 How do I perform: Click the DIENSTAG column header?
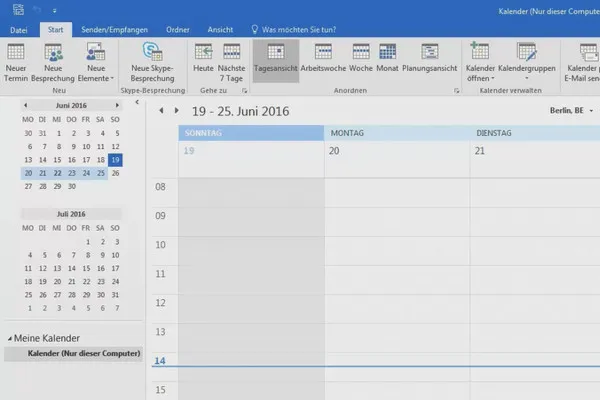[x=535, y=133]
